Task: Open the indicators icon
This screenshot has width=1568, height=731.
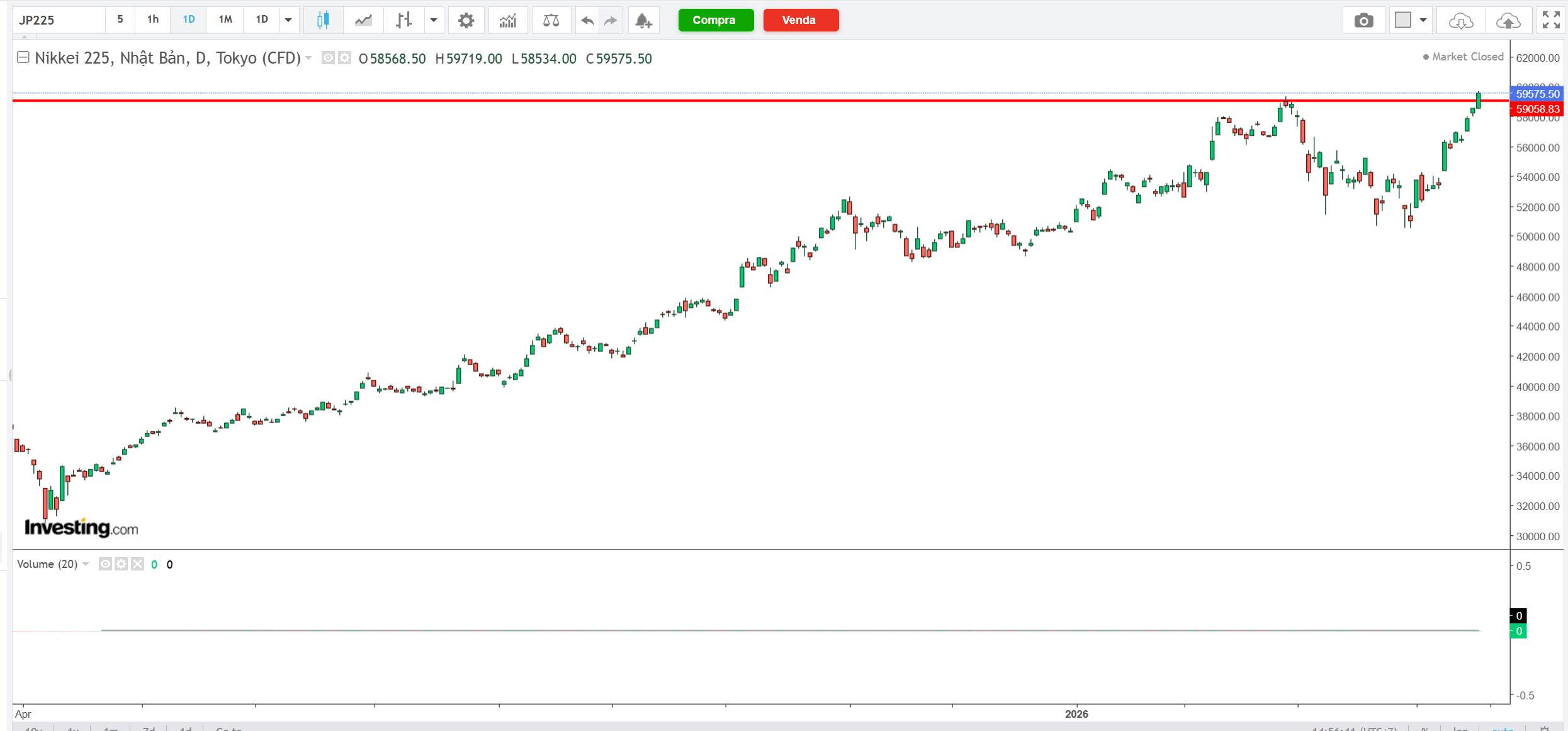Action: (x=507, y=20)
